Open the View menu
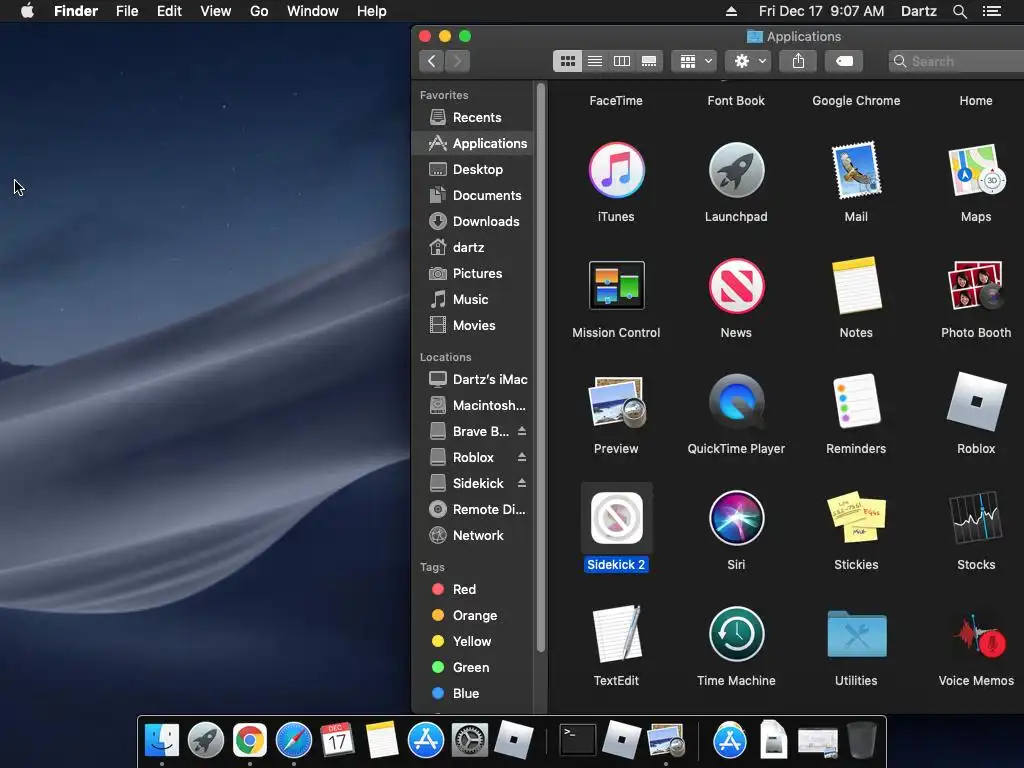Image resolution: width=1024 pixels, height=768 pixels. [x=216, y=11]
